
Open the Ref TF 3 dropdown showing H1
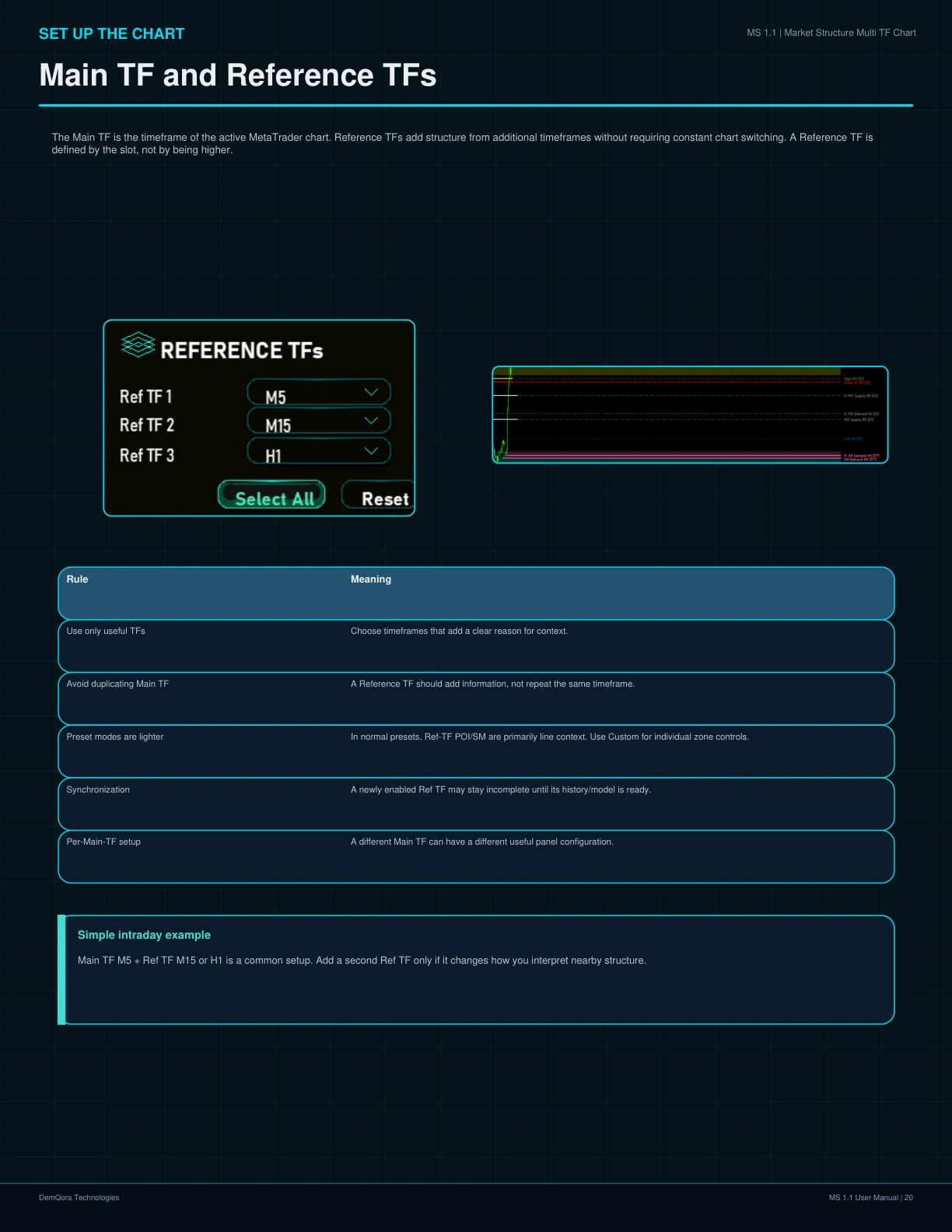(x=319, y=452)
